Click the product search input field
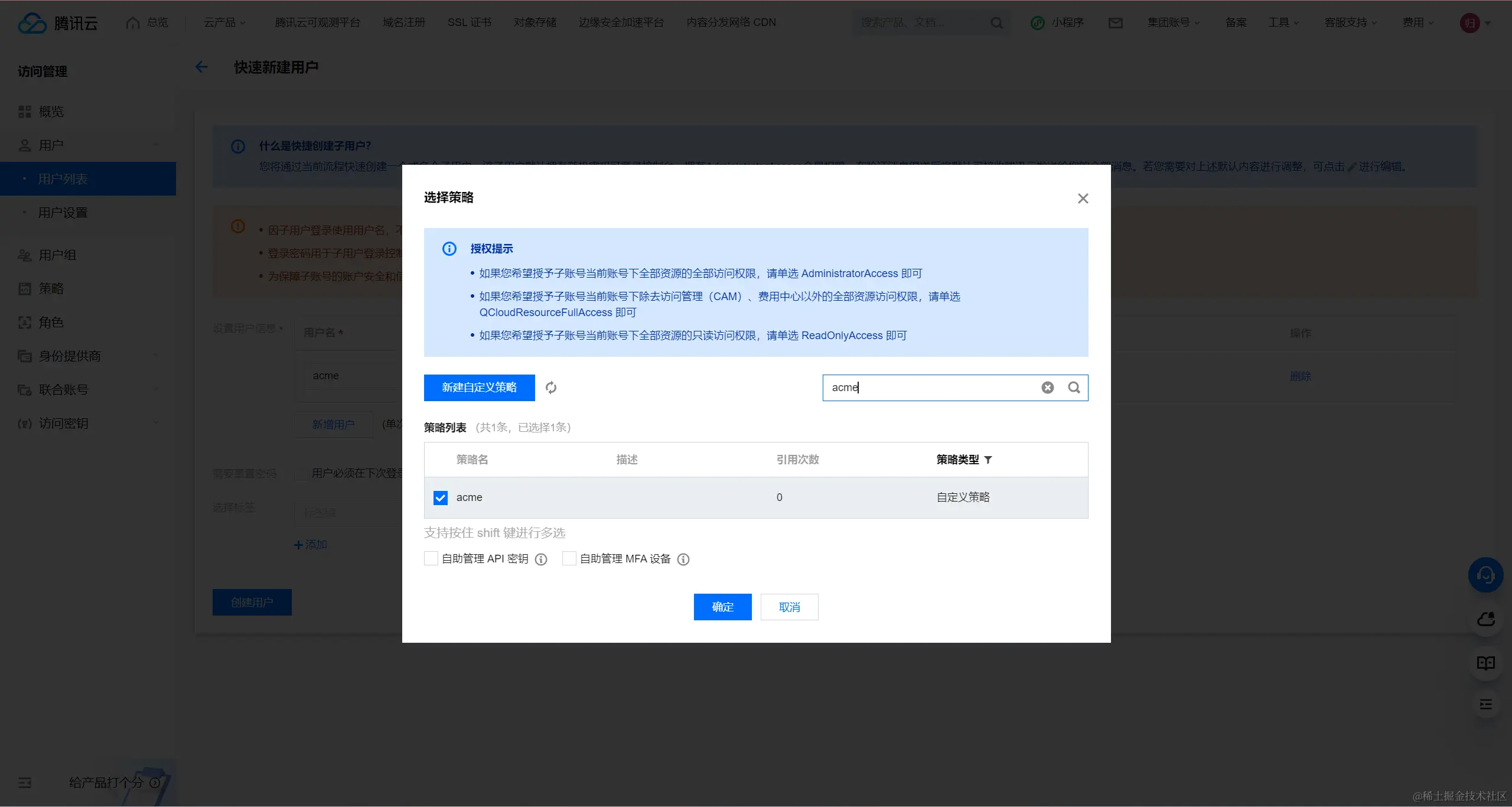This screenshot has height=807, width=1512. [x=921, y=22]
